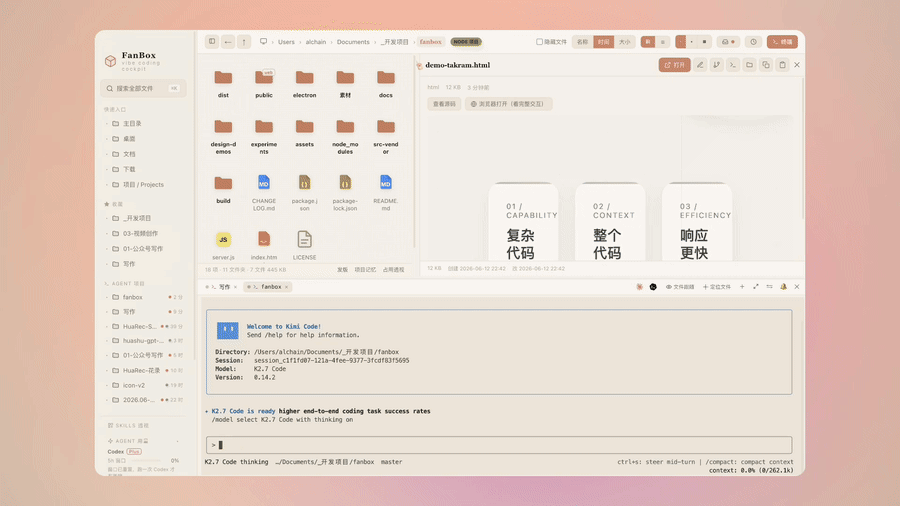Go back with the left arrow
The width and height of the screenshot is (900, 506).
coord(228,41)
